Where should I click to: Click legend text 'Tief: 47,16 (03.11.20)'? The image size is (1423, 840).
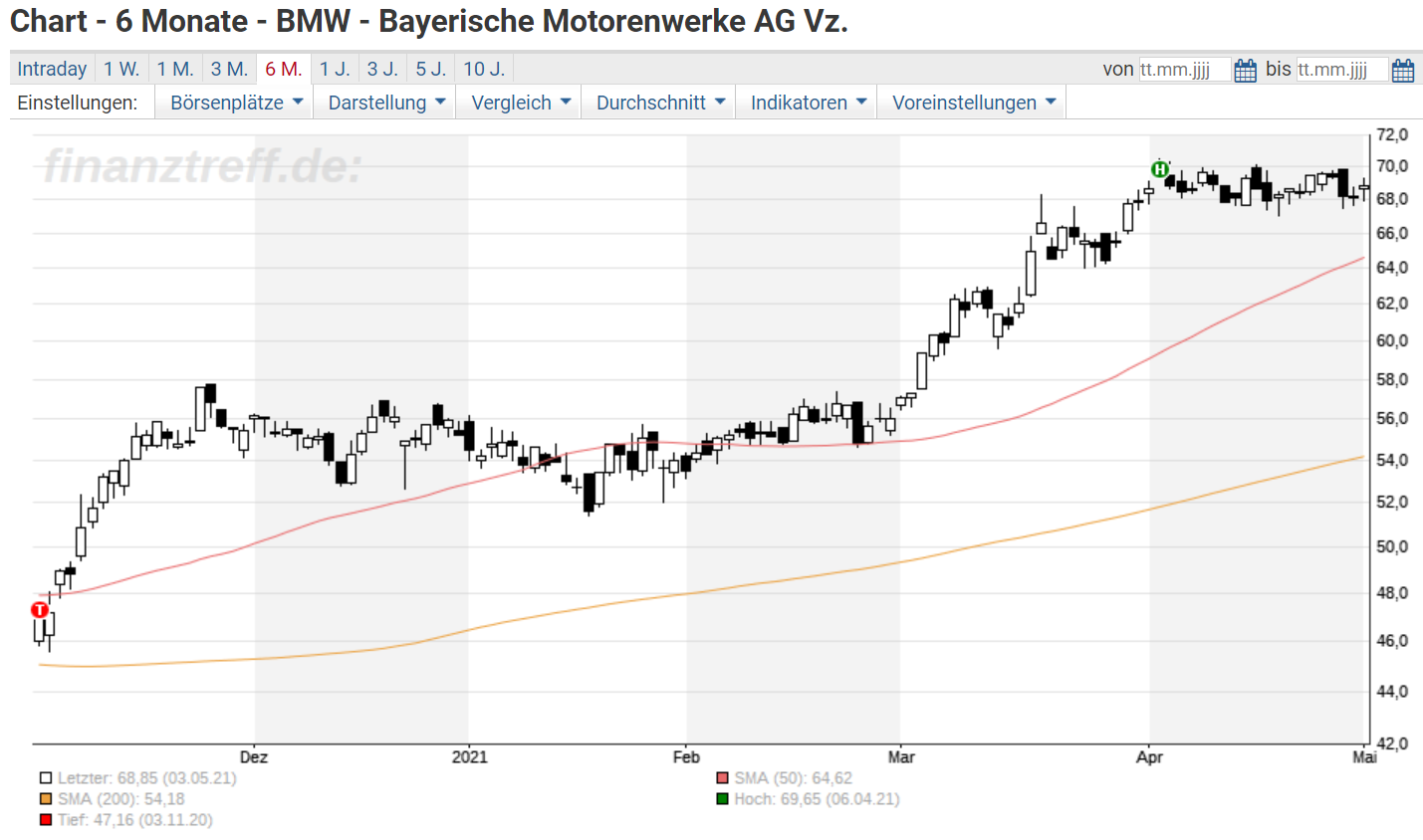(x=135, y=820)
